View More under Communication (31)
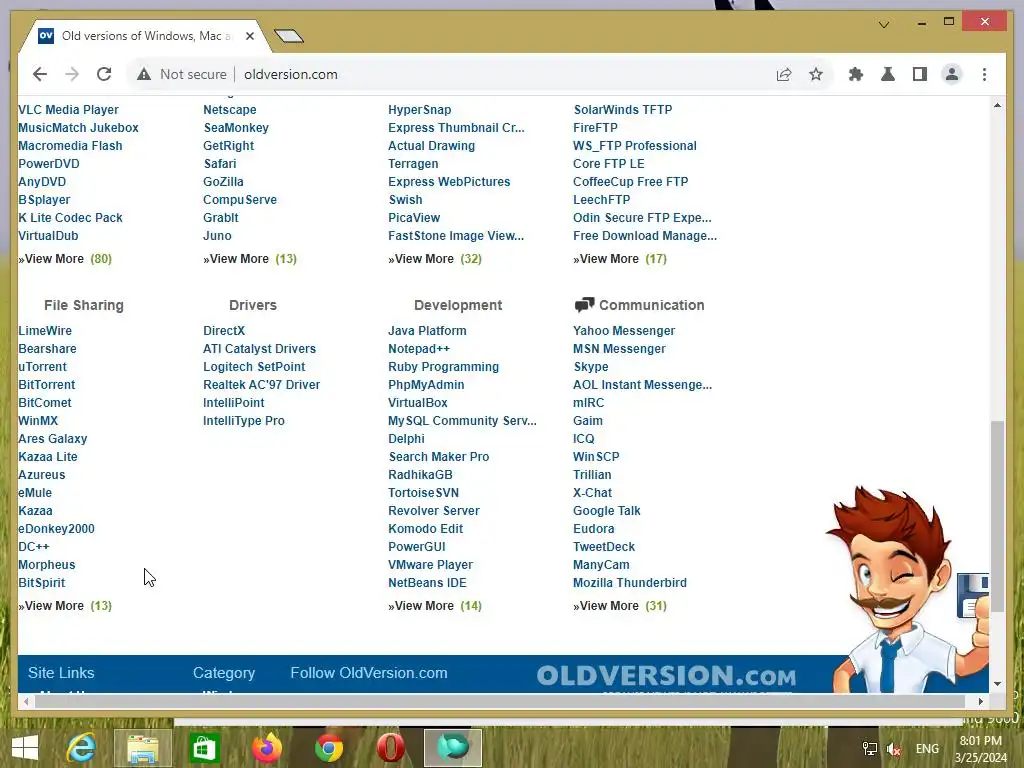This screenshot has width=1024, height=768. click(620, 605)
